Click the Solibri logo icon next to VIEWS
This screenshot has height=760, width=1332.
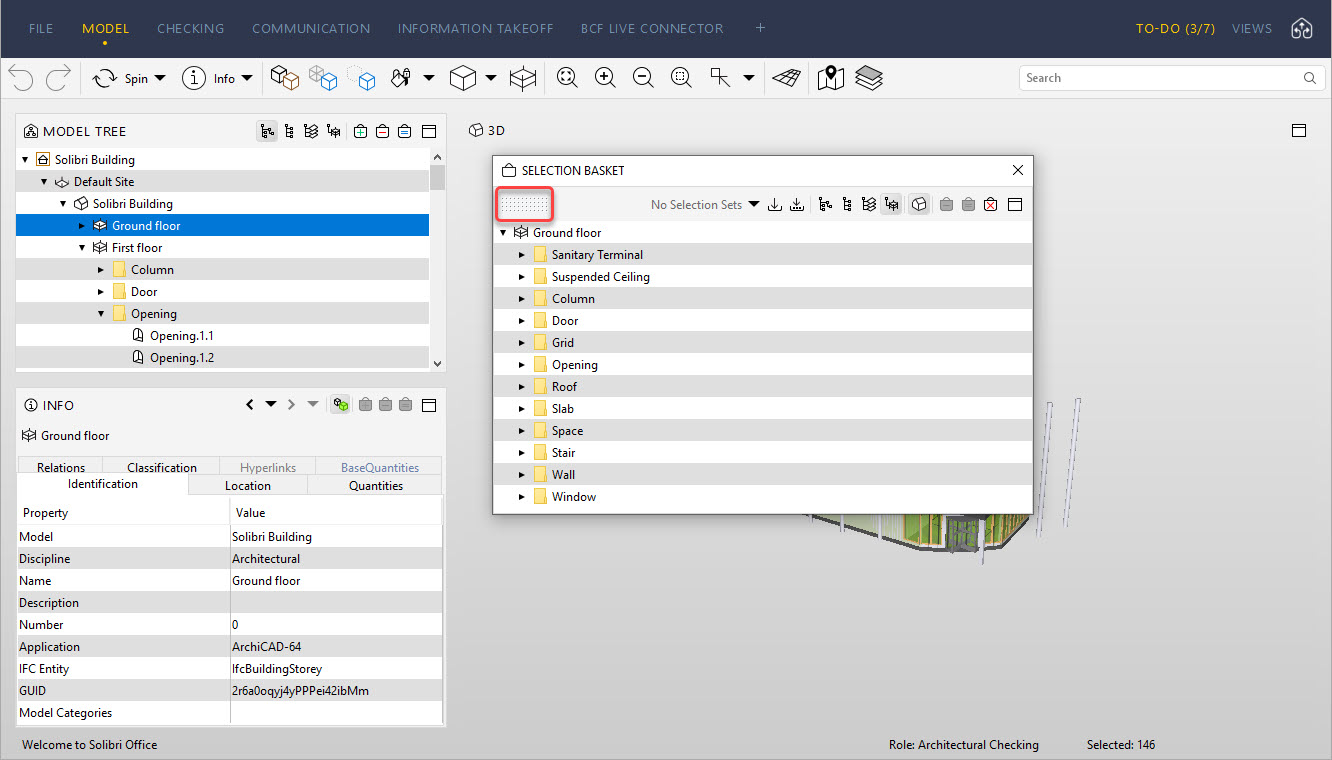click(1301, 29)
